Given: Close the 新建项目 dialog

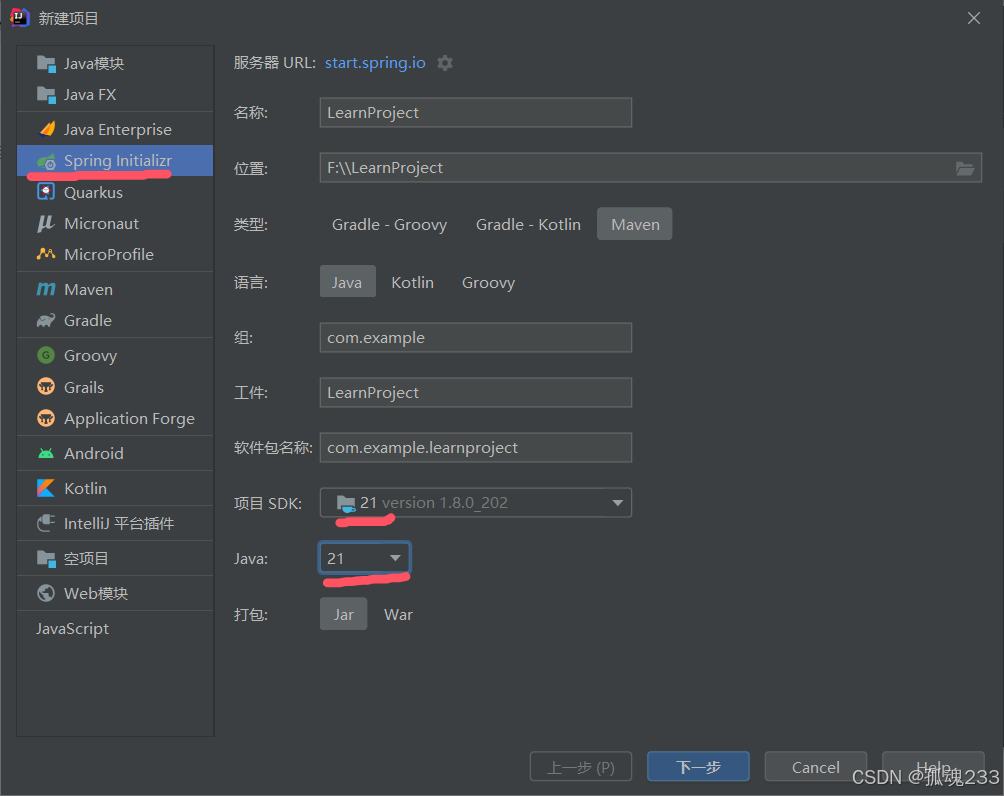Looking at the screenshot, I should 974,18.
